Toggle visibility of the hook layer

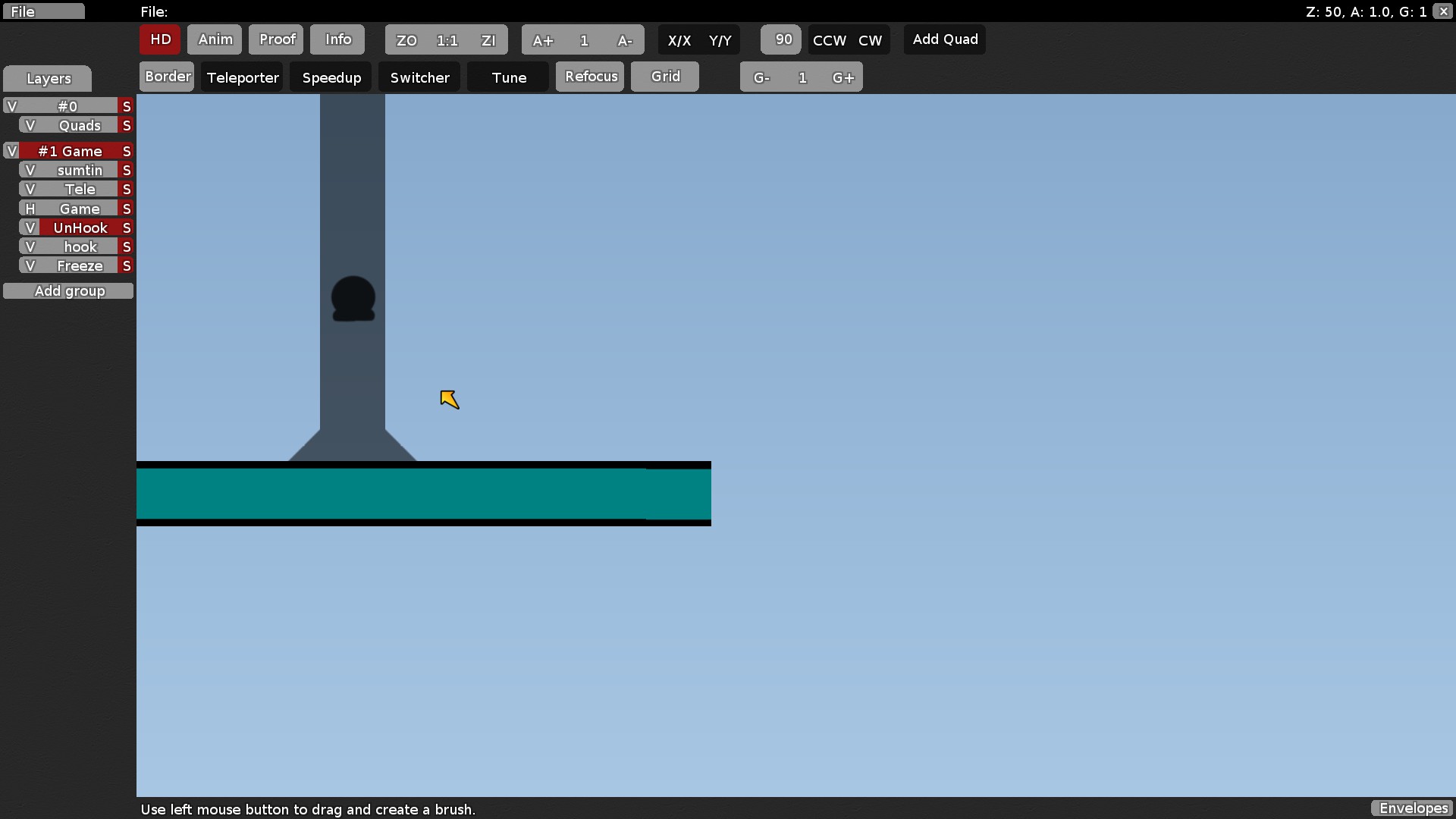(x=30, y=246)
